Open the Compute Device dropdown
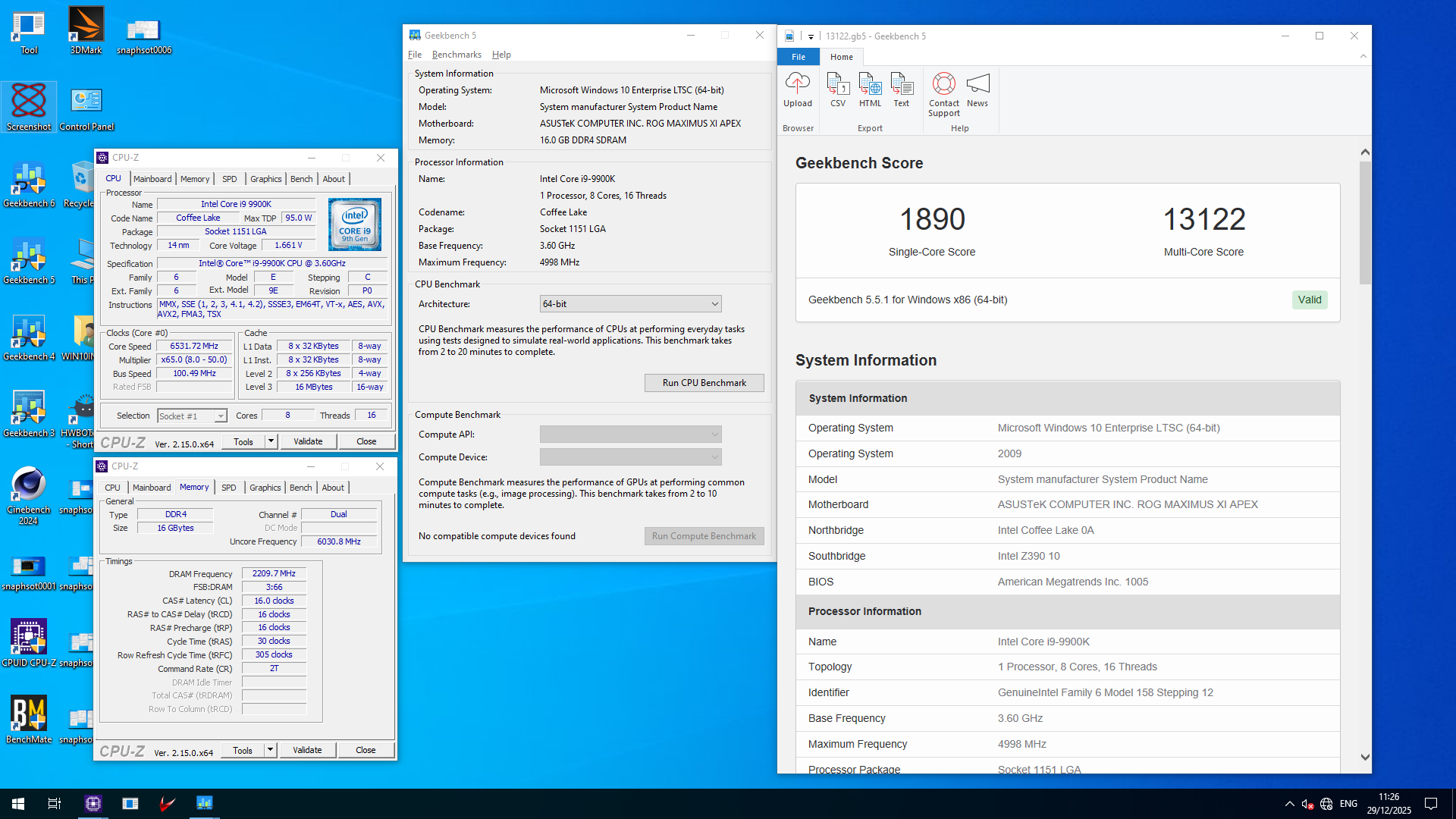 630,457
